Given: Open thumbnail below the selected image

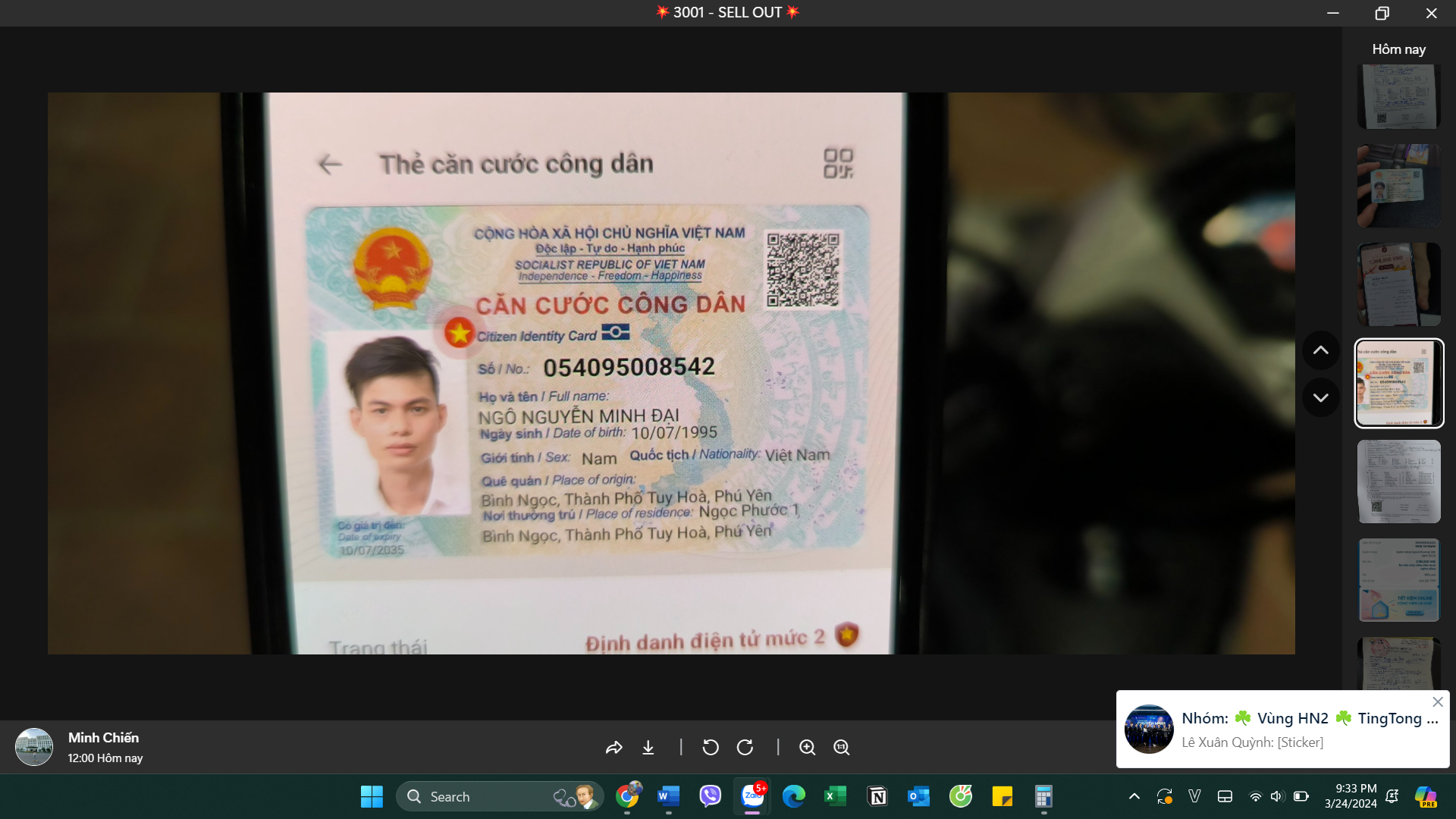Looking at the screenshot, I should pyautogui.click(x=1398, y=482).
